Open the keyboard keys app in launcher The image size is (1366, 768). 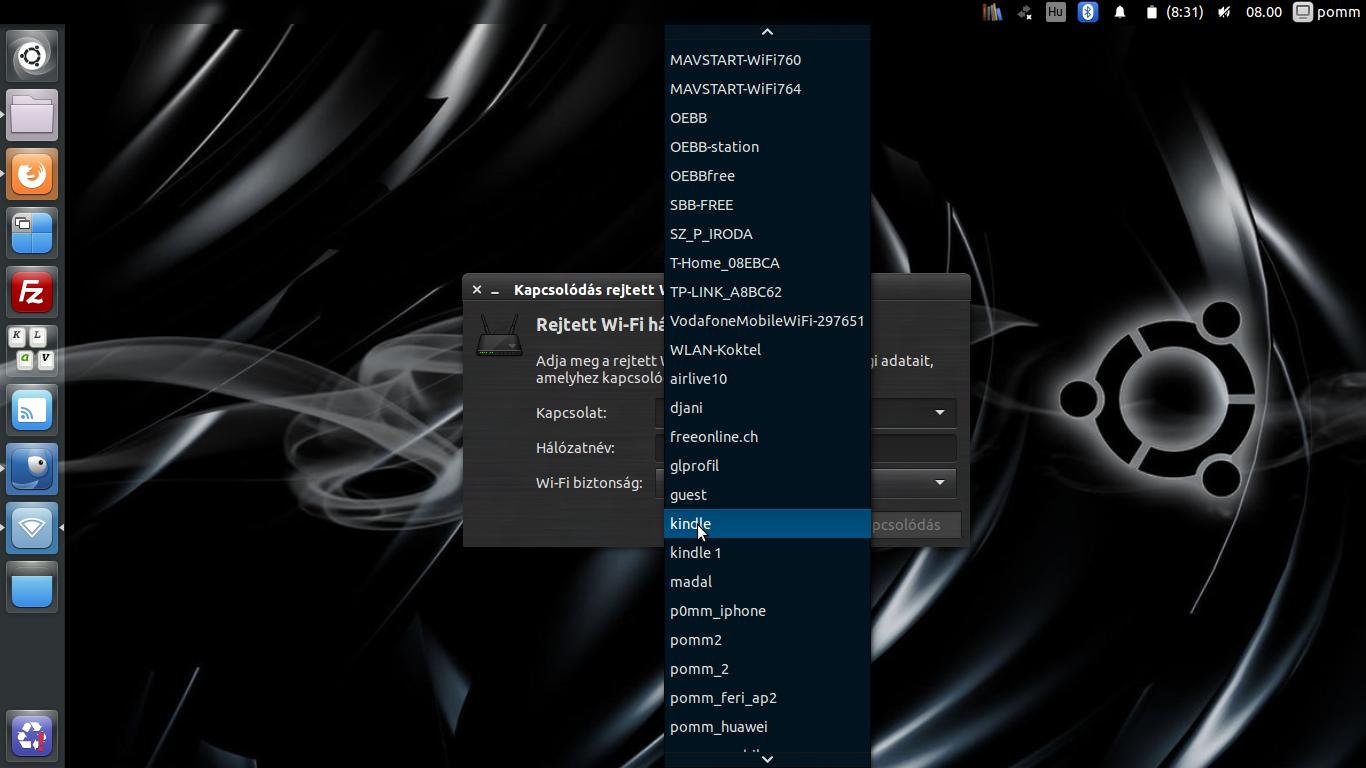(32, 351)
